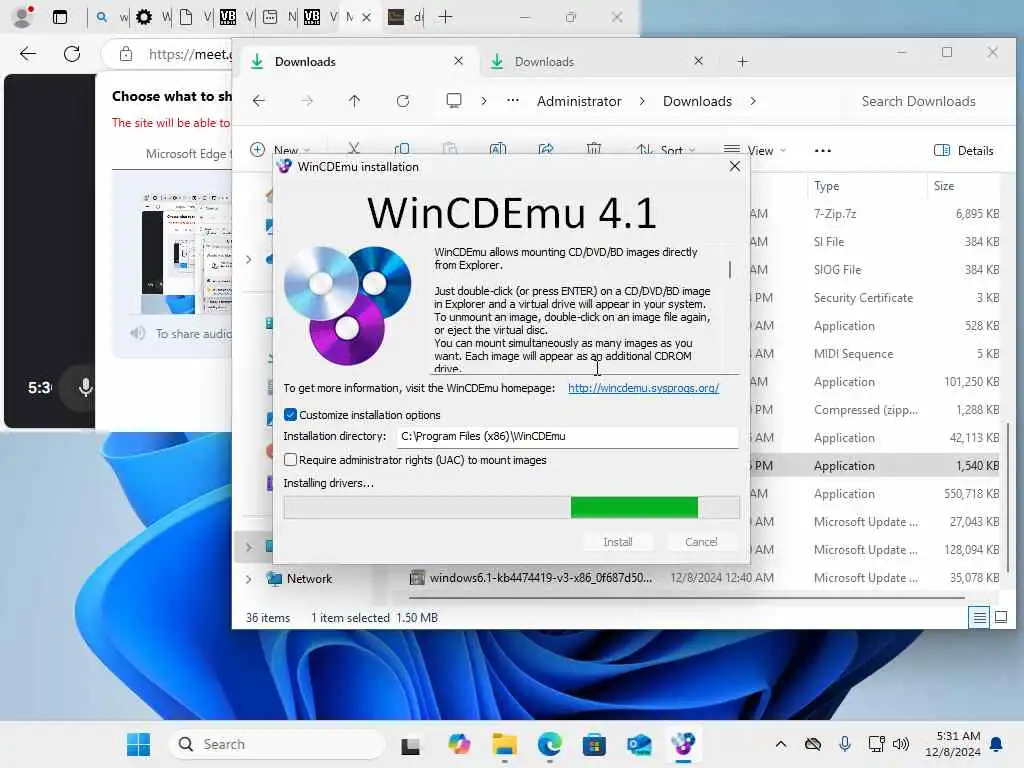The height and width of the screenshot is (768, 1024).
Task: Open the volume control in system tray
Action: point(901,744)
